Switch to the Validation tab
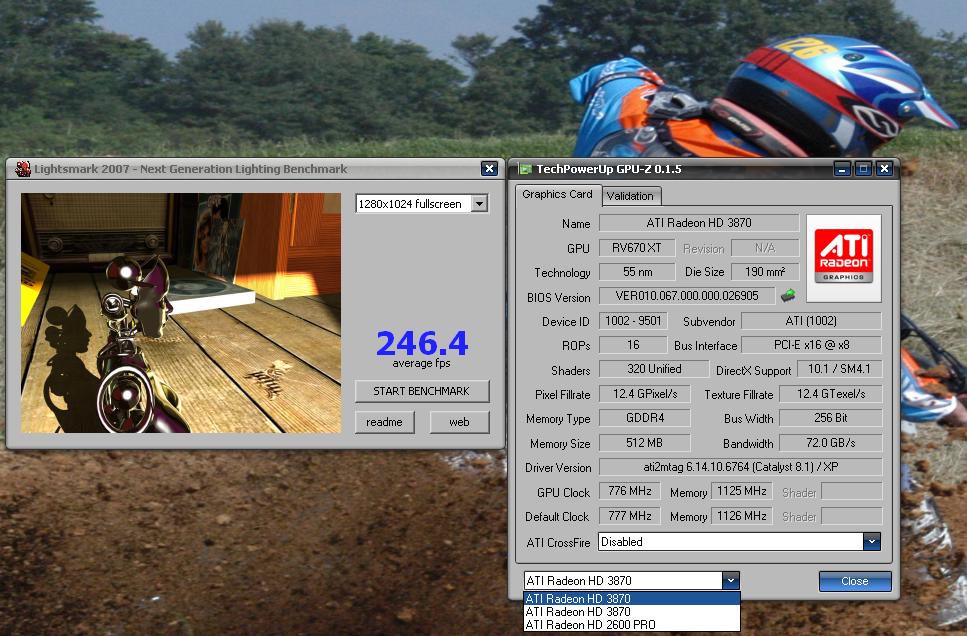967x636 pixels. [x=630, y=196]
